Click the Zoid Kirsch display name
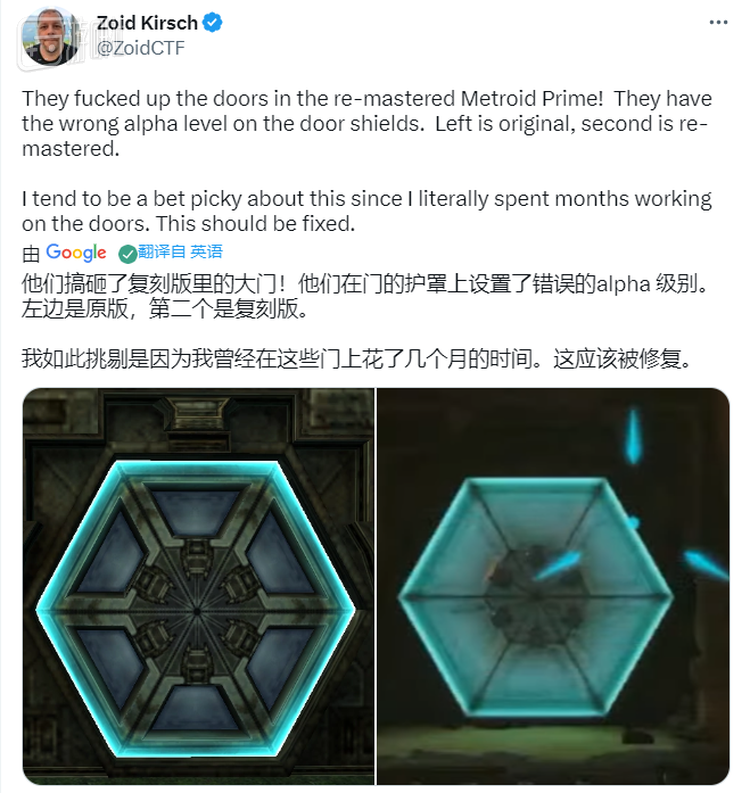The height and width of the screenshot is (793, 750). click(147, 23)
